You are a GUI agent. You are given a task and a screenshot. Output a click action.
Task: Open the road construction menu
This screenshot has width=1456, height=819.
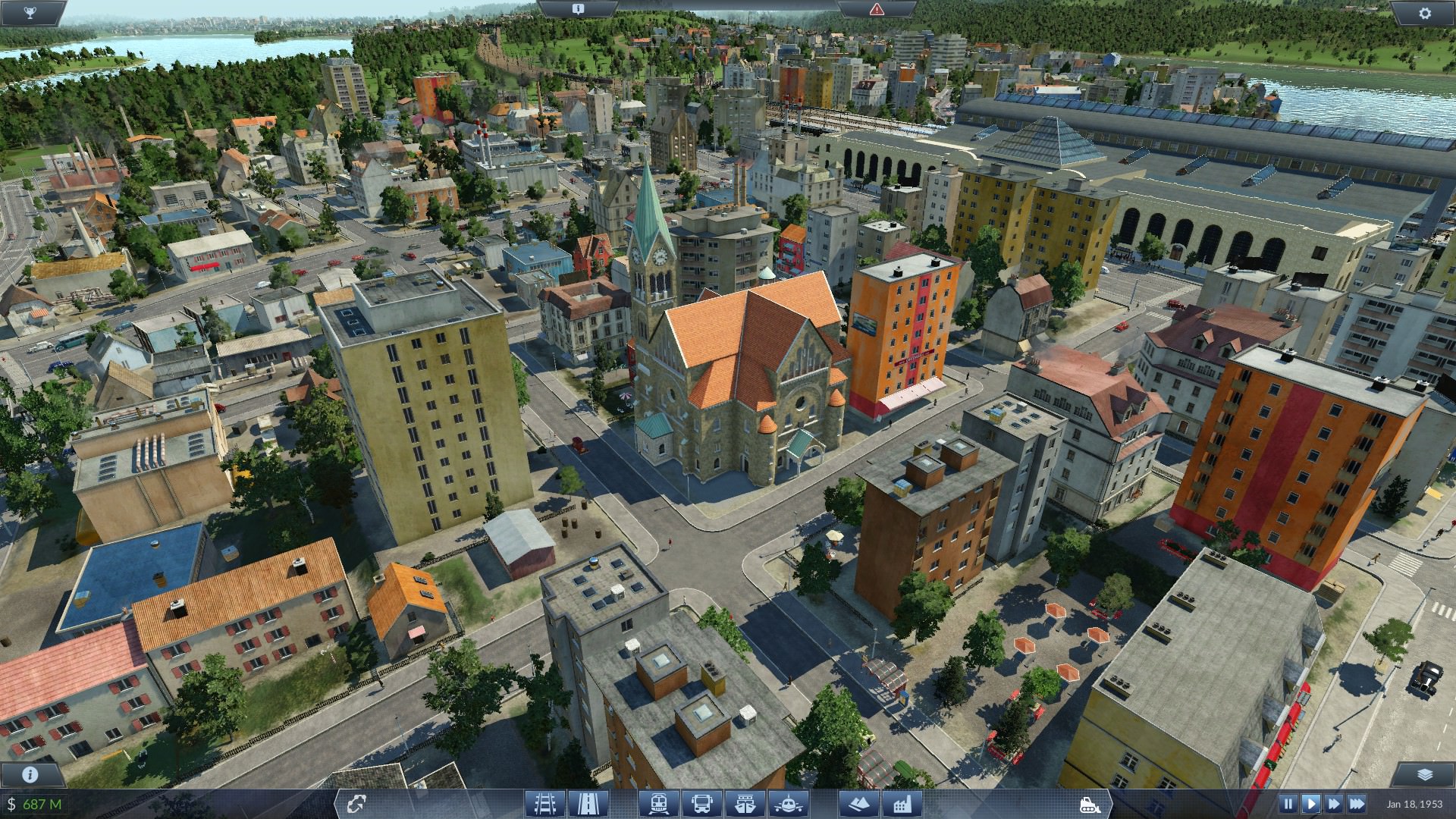pos(587,803)
